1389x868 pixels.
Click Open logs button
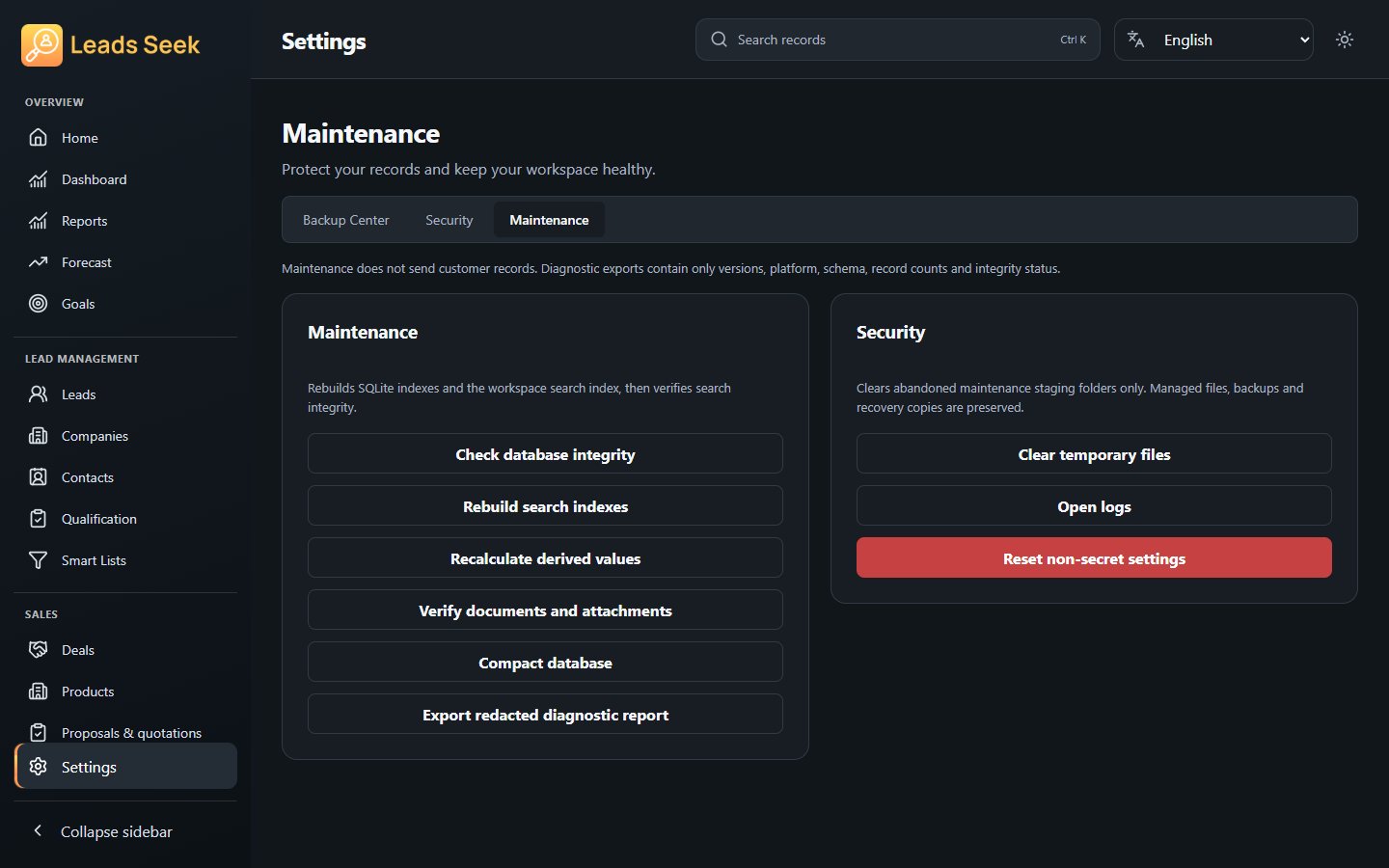(x=1094, y=506)
